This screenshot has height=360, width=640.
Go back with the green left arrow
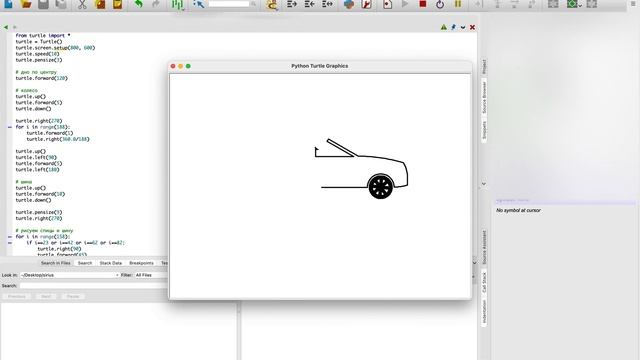click(x=6, y=27)
